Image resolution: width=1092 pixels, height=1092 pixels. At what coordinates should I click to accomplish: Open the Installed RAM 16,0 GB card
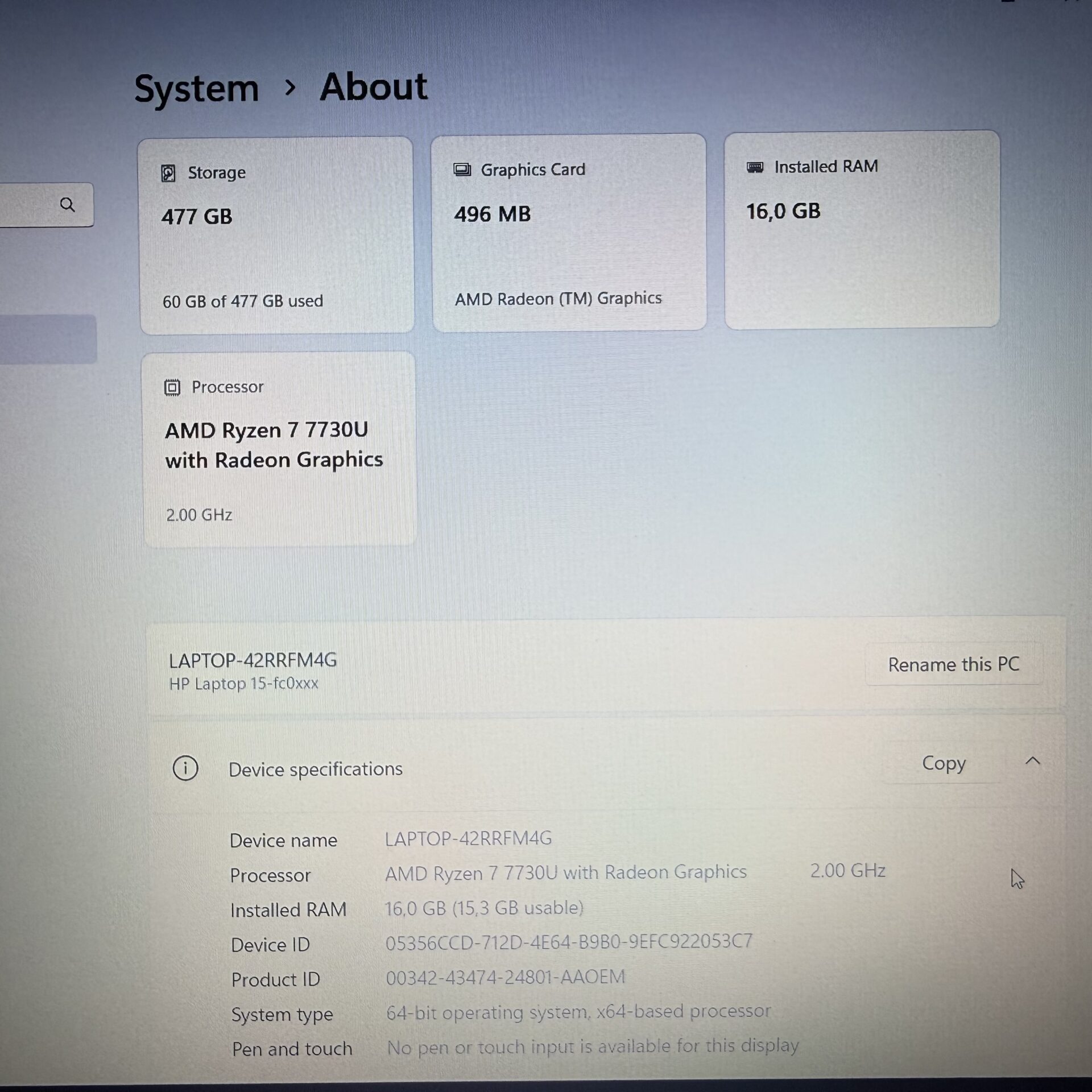click(x=862, y=229)
